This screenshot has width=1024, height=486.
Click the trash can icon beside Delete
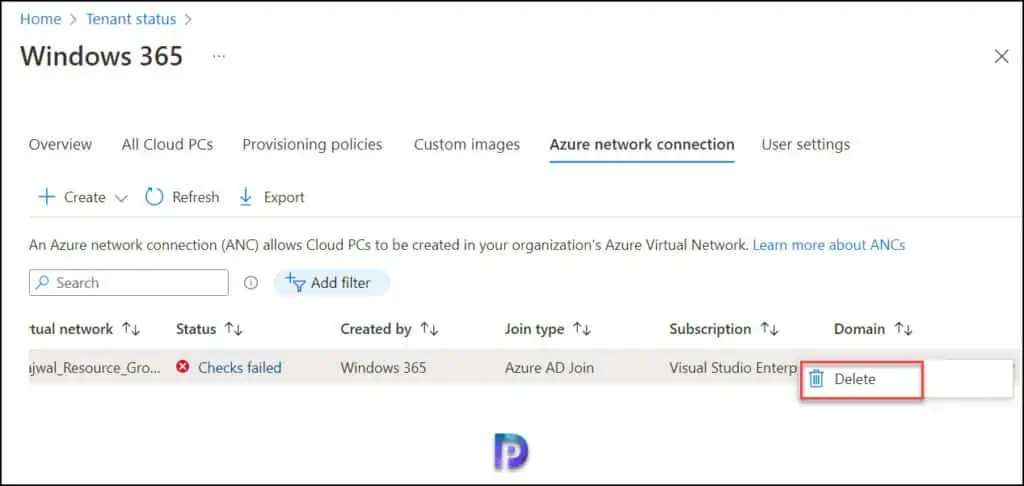coord(816,379)
